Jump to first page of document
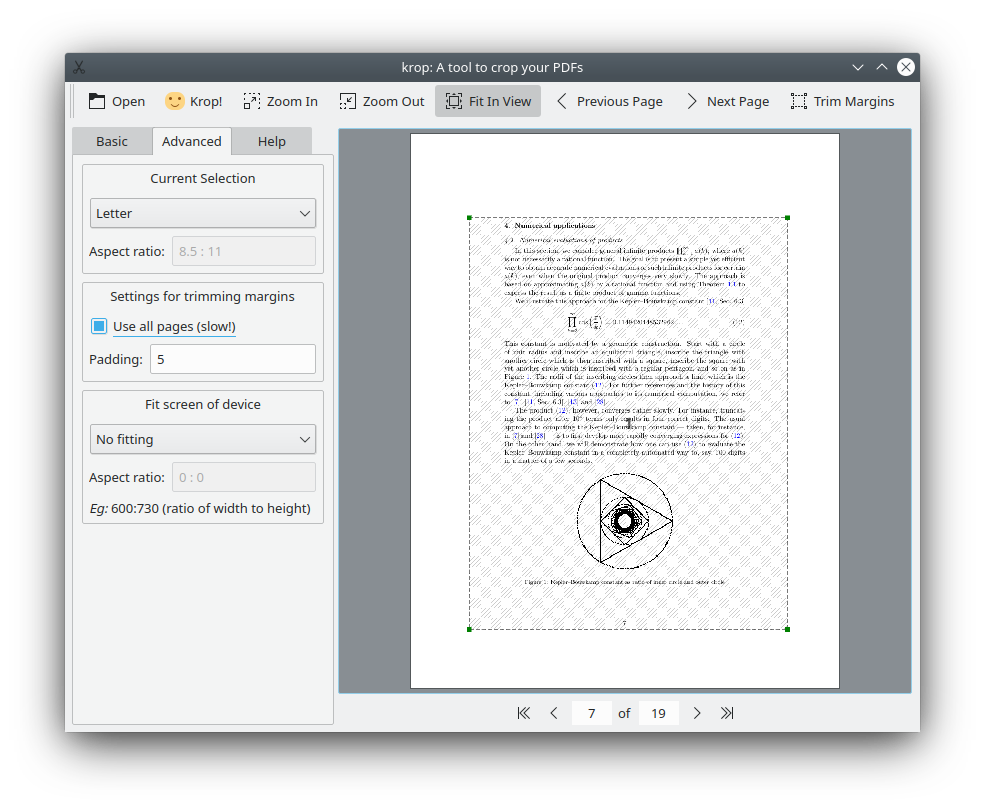 (x=523, y=713)
